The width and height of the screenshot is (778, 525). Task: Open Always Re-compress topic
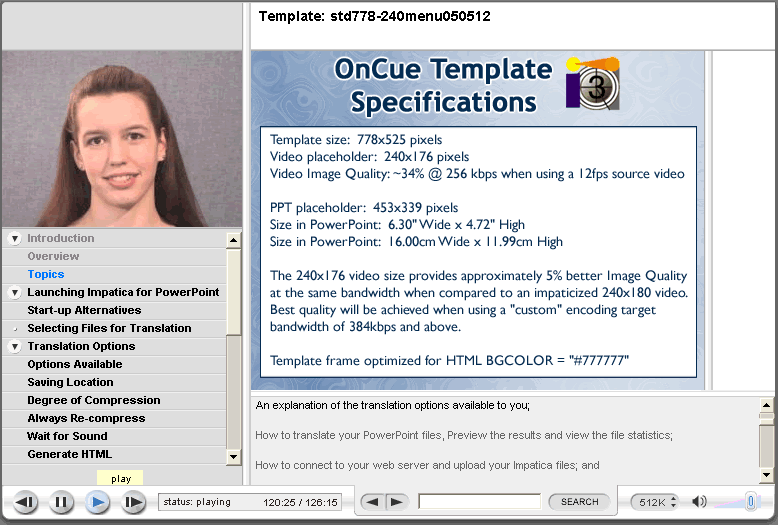coord(86,418)
